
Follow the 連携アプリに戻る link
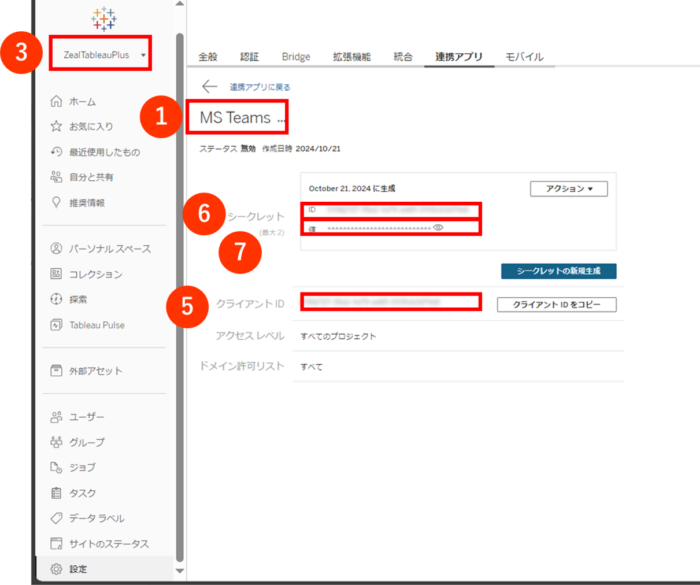click(x=260, y=87)
